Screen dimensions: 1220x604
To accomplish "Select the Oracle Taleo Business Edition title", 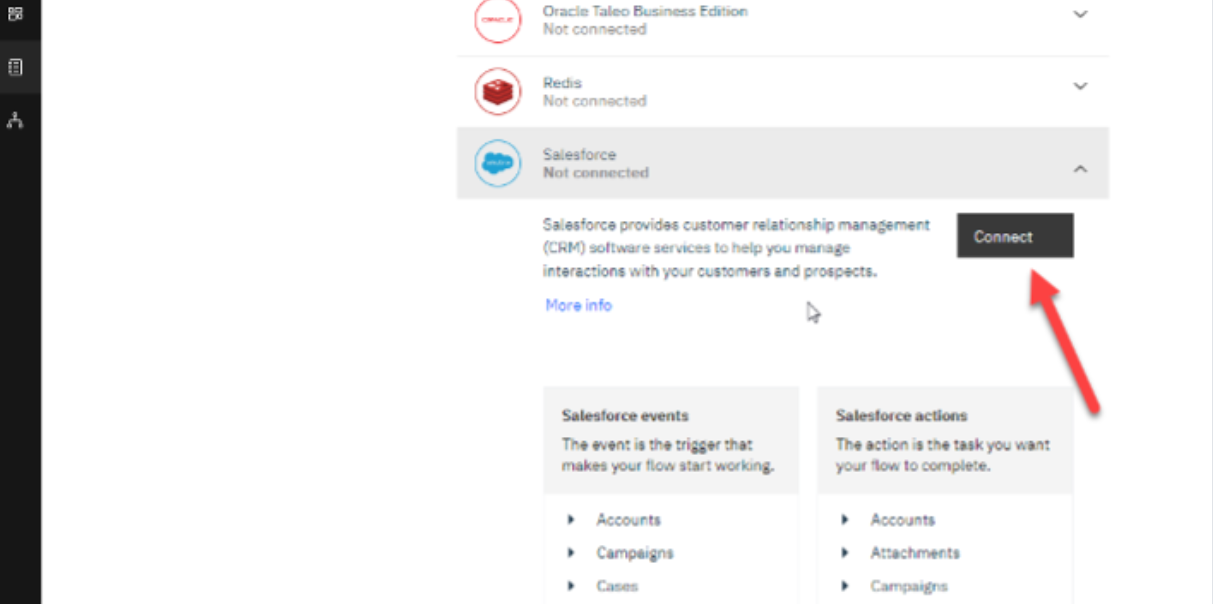I will [645, 11].
